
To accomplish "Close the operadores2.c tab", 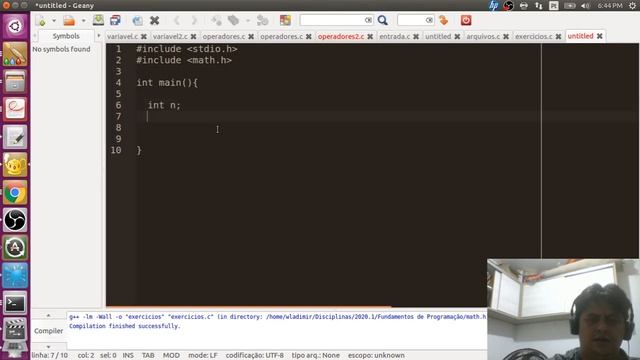I will pyautogui.click(x=370, y=36).
